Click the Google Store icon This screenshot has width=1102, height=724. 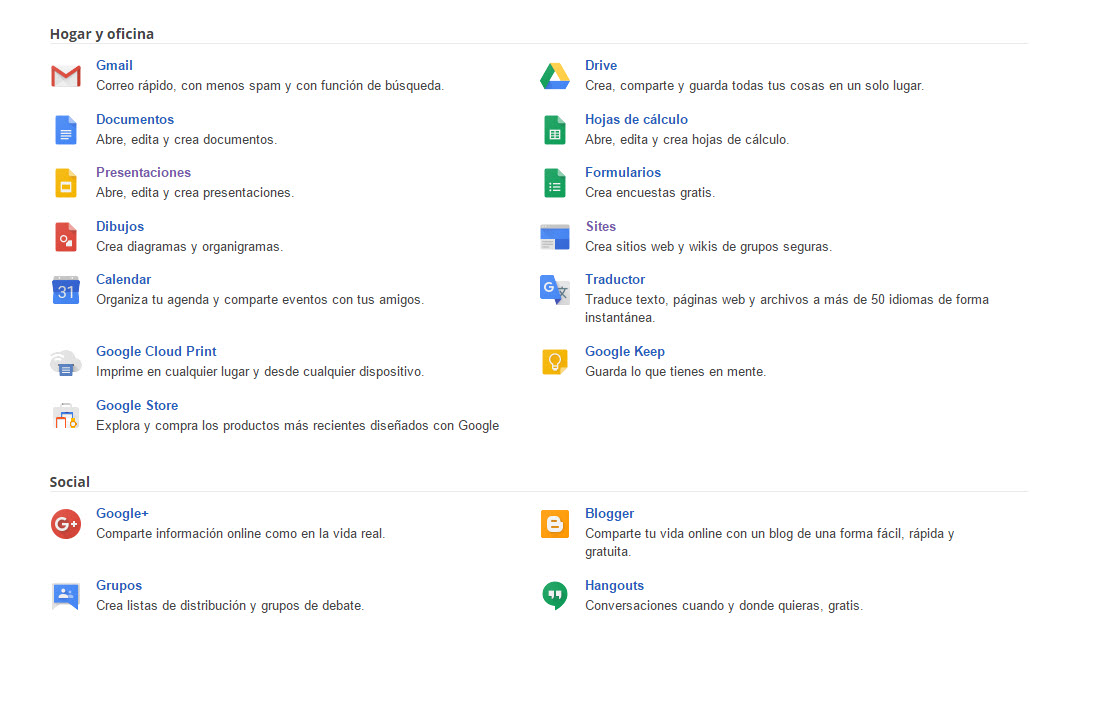coord(65,415)
